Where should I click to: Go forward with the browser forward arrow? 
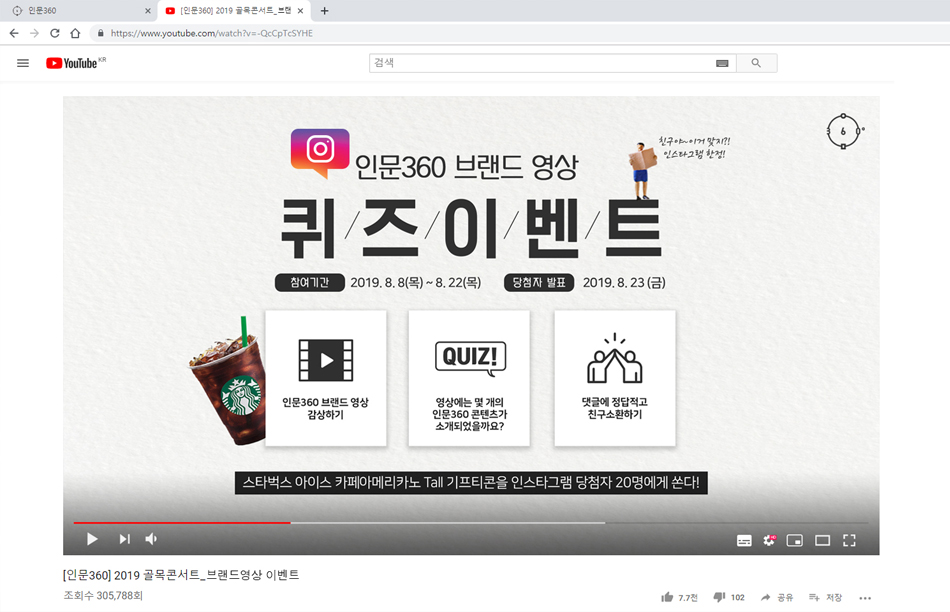35,33
